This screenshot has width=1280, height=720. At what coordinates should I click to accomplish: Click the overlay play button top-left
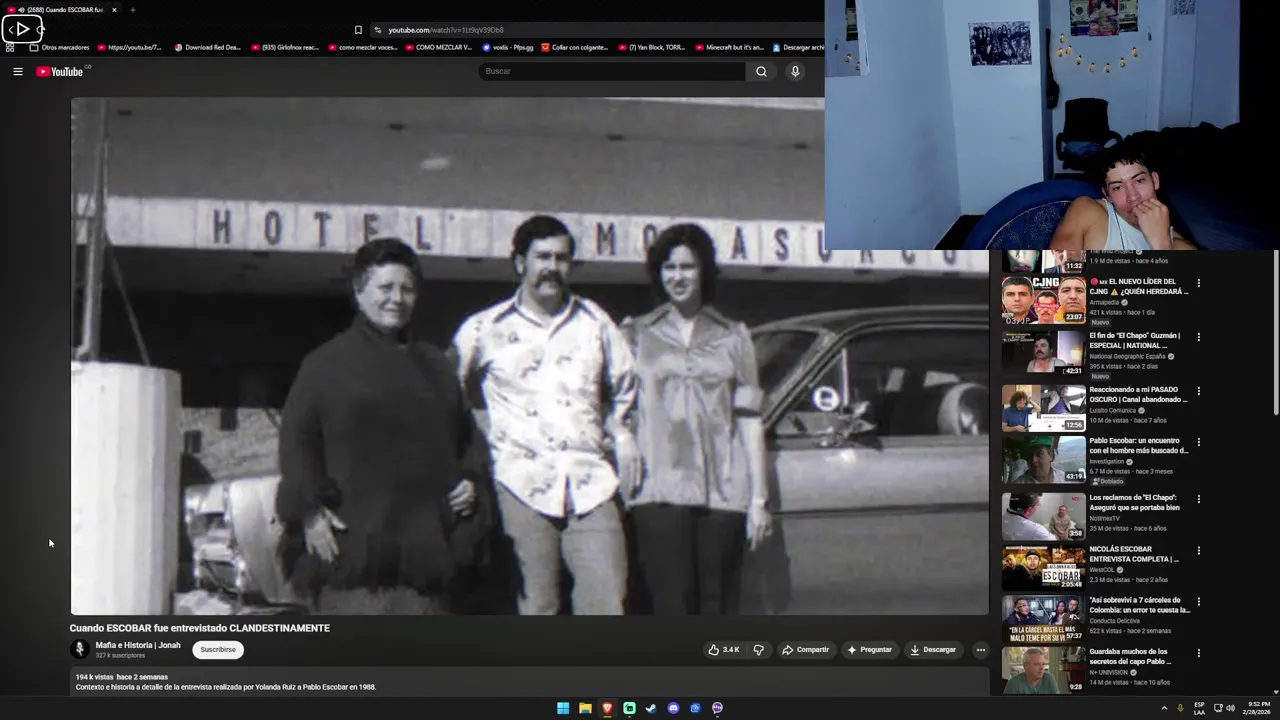pos(22,29)
